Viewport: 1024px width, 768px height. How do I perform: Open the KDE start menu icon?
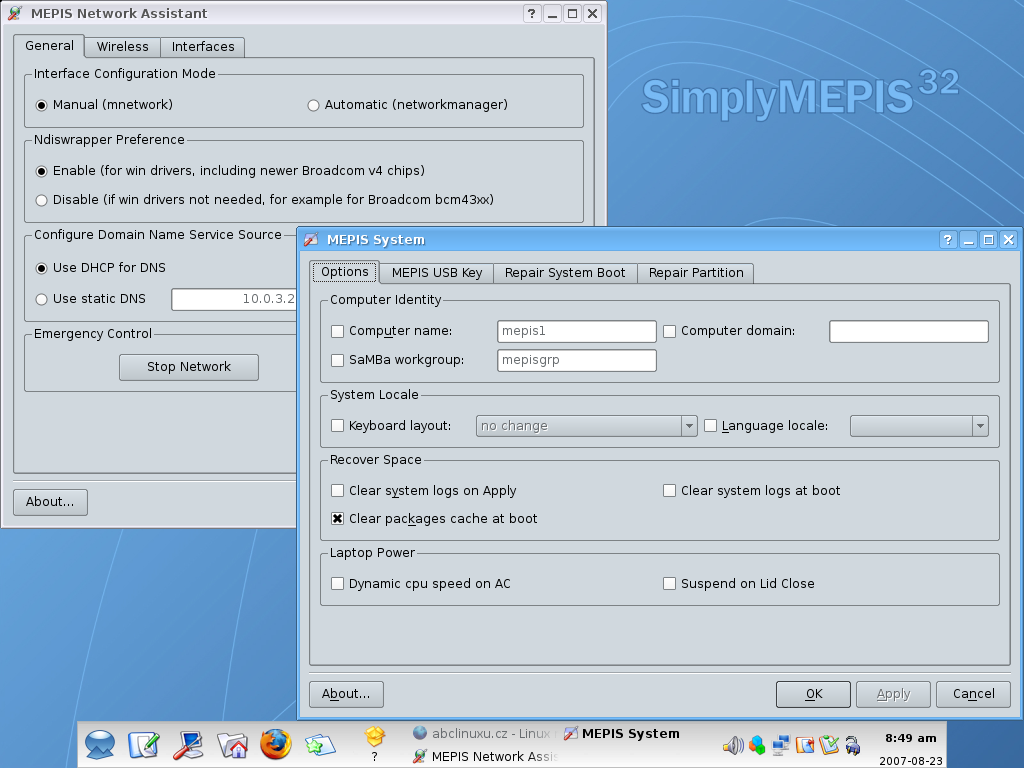(x=100, y=744)
